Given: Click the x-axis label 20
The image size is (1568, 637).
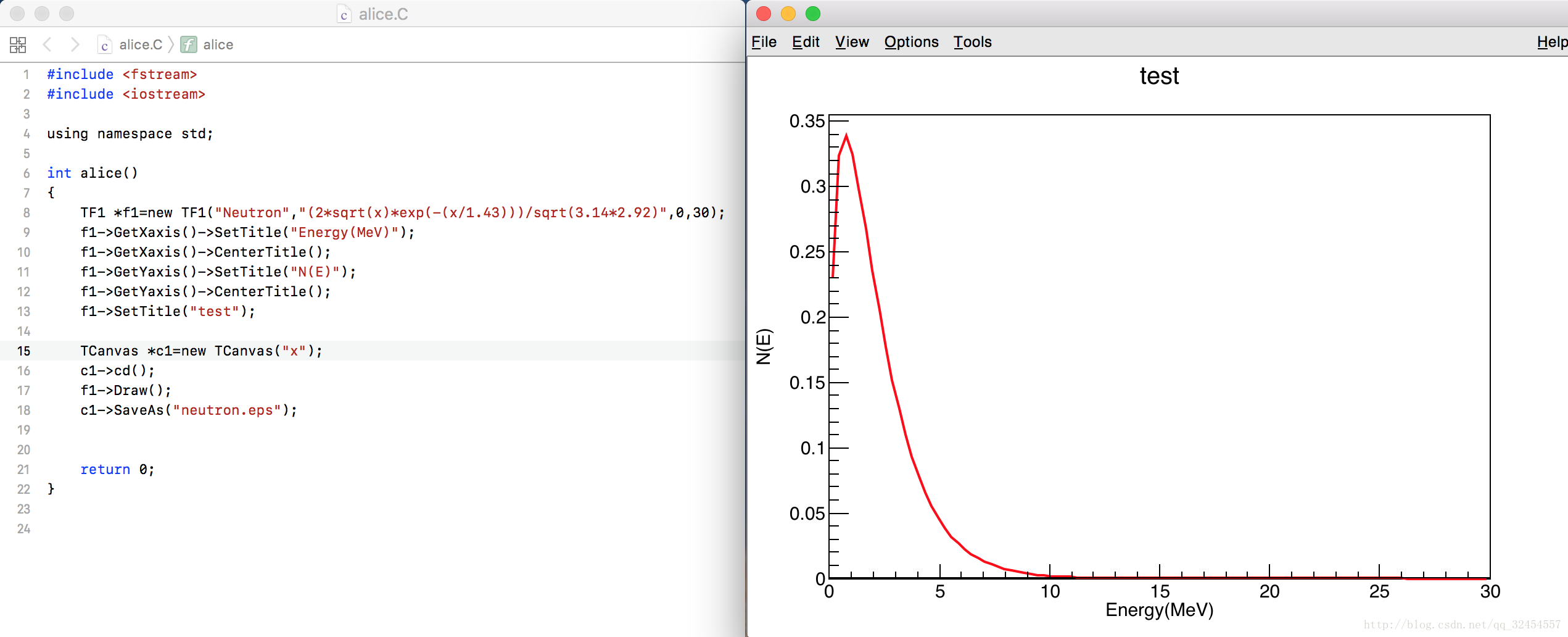Looking at the screenshot, I should (x=1269, y=591).
